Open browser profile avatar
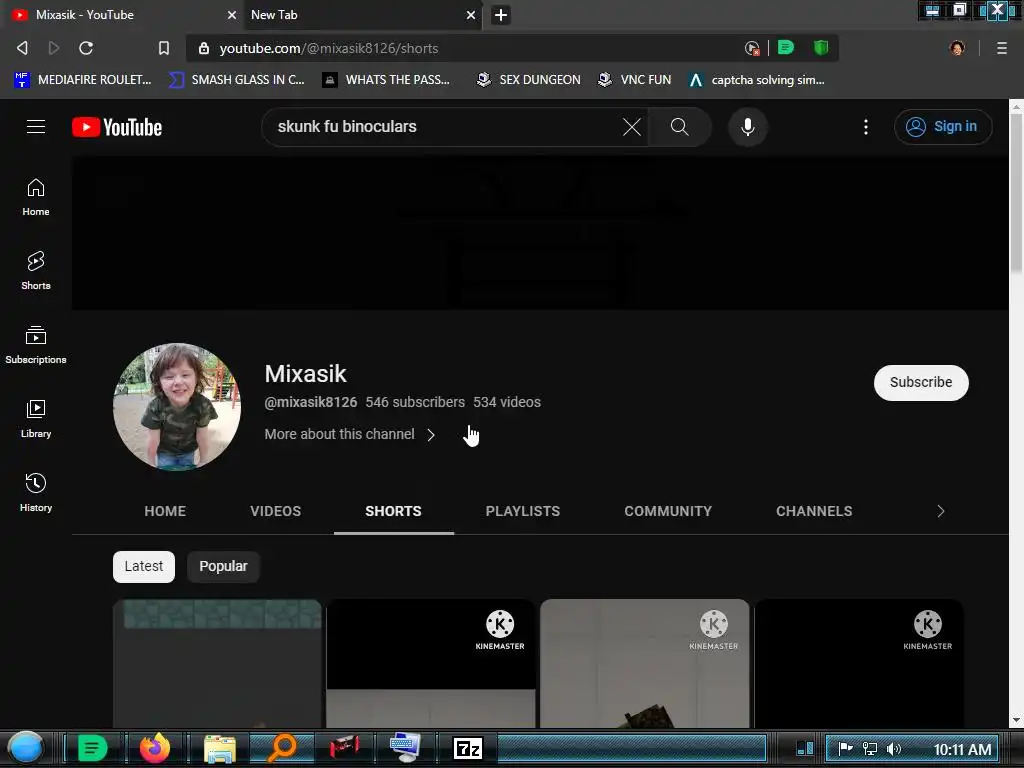 tap(957, 48)
